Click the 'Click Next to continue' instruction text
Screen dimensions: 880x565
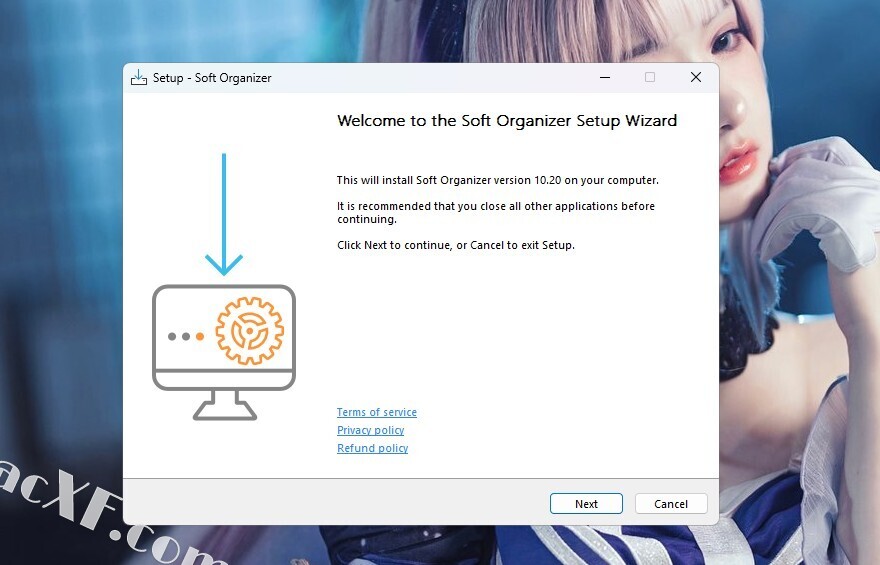click(456, 245)
